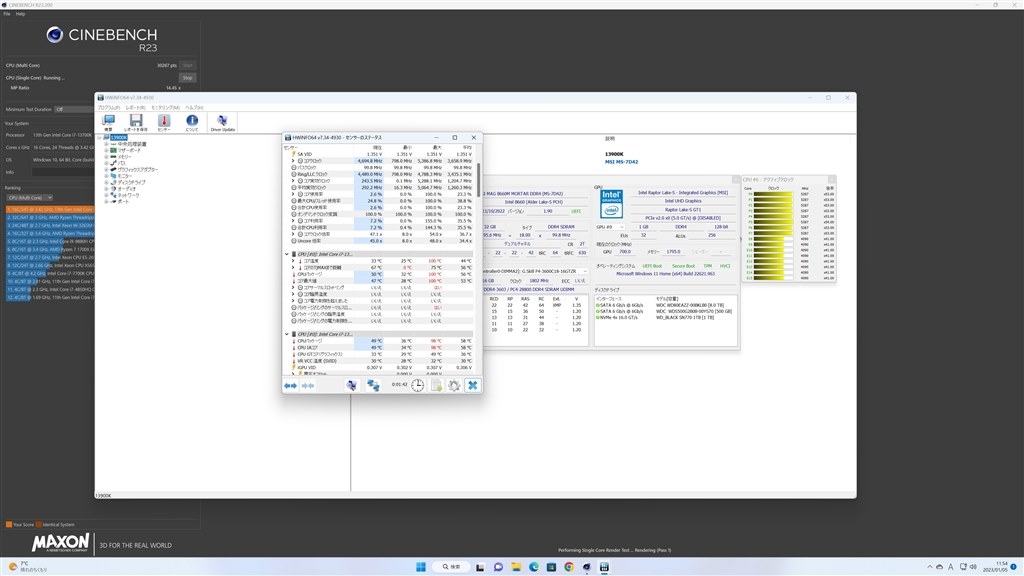Expand the Network tree node
Image resolution: width=1024 pixels, height=576 pixels.
point(106,195)
